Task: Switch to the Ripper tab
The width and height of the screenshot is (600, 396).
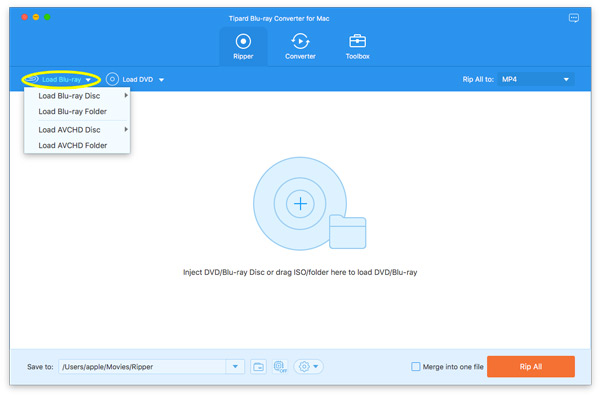Action: pos(243,47)
